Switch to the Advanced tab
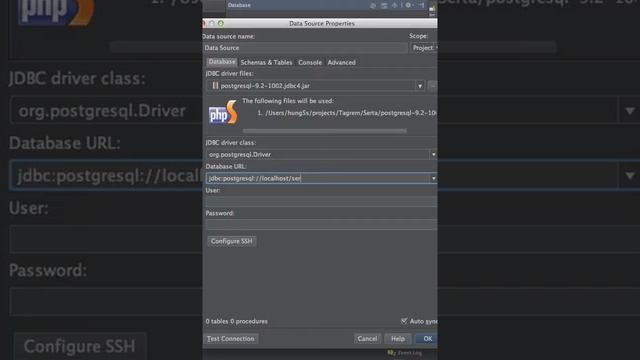This screenshot has width=640, height=360. (341, 62)
